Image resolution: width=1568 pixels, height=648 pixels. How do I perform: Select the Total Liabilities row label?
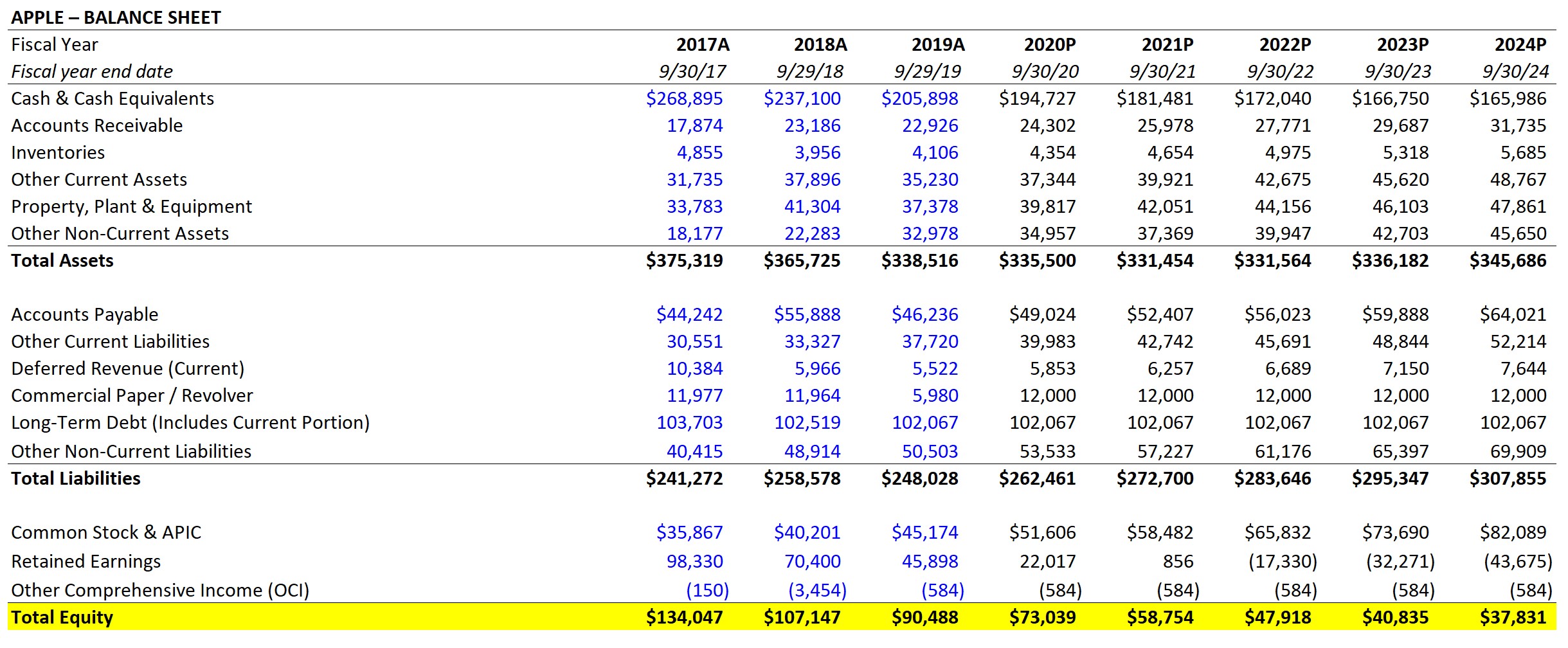(76, 478)
